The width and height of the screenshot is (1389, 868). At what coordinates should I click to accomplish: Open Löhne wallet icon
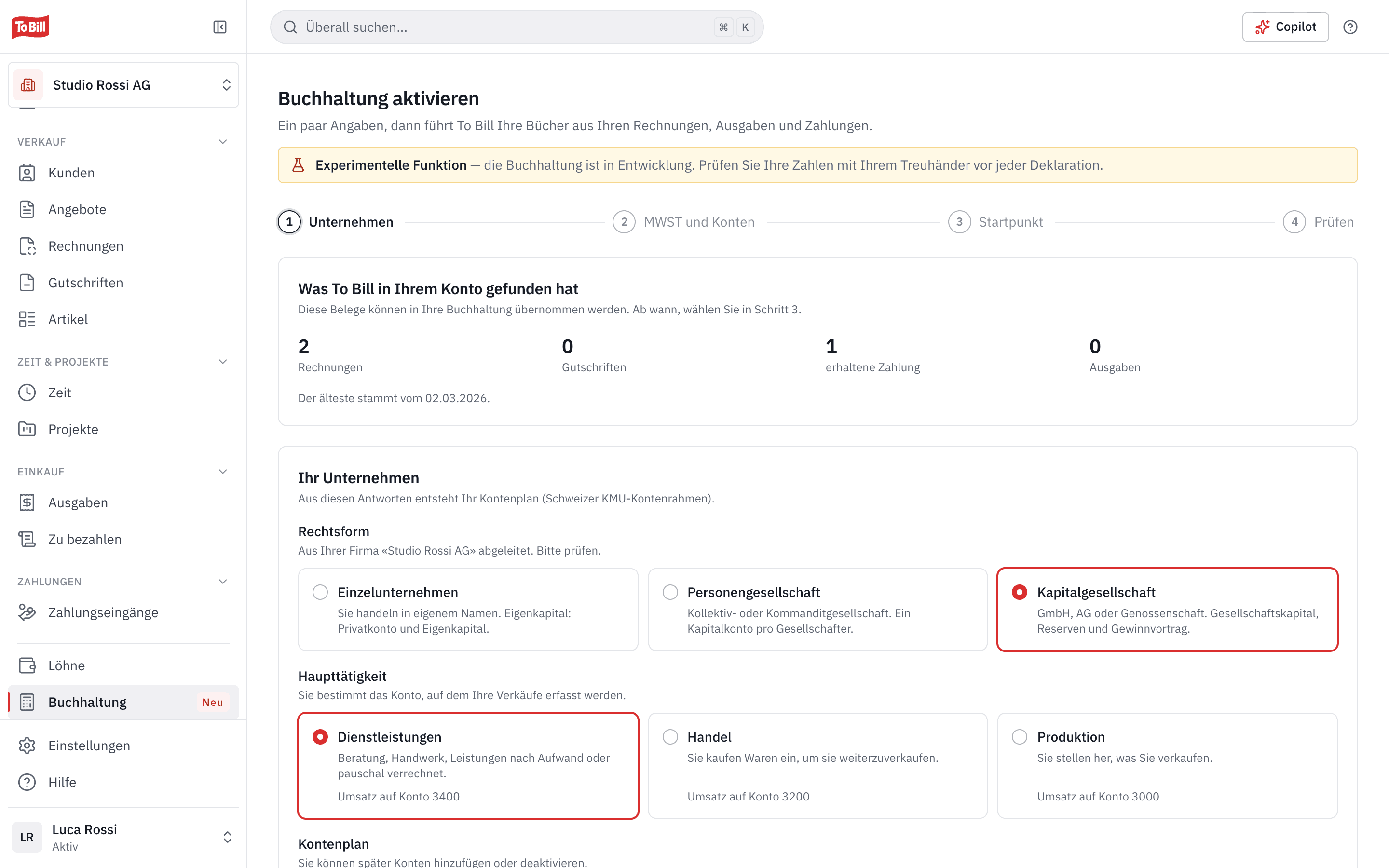coord(27,665)
